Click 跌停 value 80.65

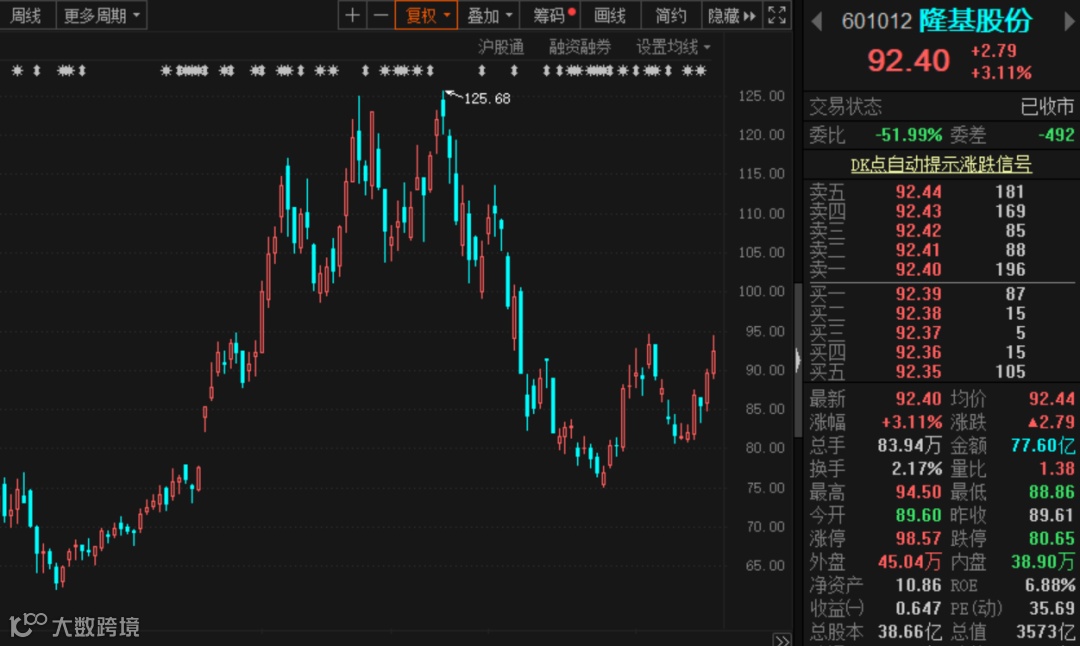(x=1052, y=539)
